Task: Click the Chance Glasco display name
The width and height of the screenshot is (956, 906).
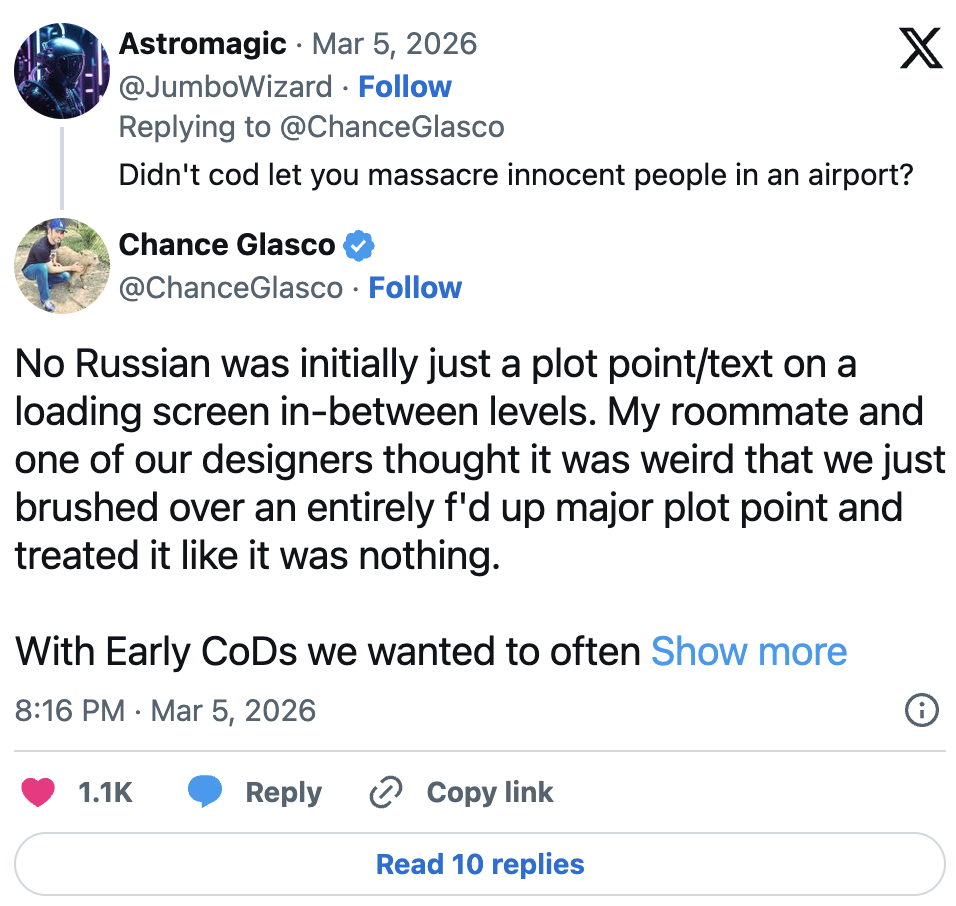Action: [x=227, y=244]
